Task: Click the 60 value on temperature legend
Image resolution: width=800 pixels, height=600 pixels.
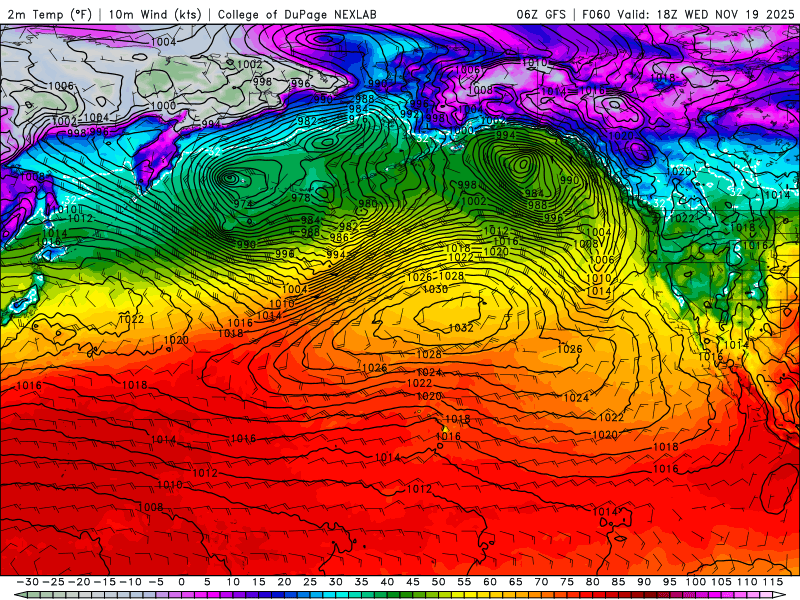Action: click(x=490, y=582)
